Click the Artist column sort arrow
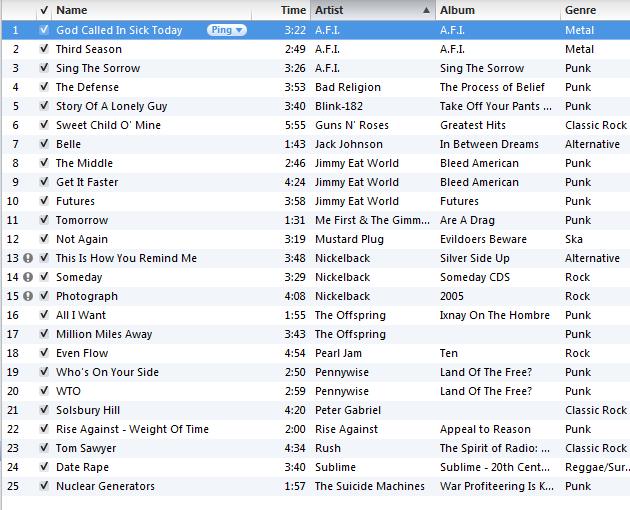 [426, 10]
